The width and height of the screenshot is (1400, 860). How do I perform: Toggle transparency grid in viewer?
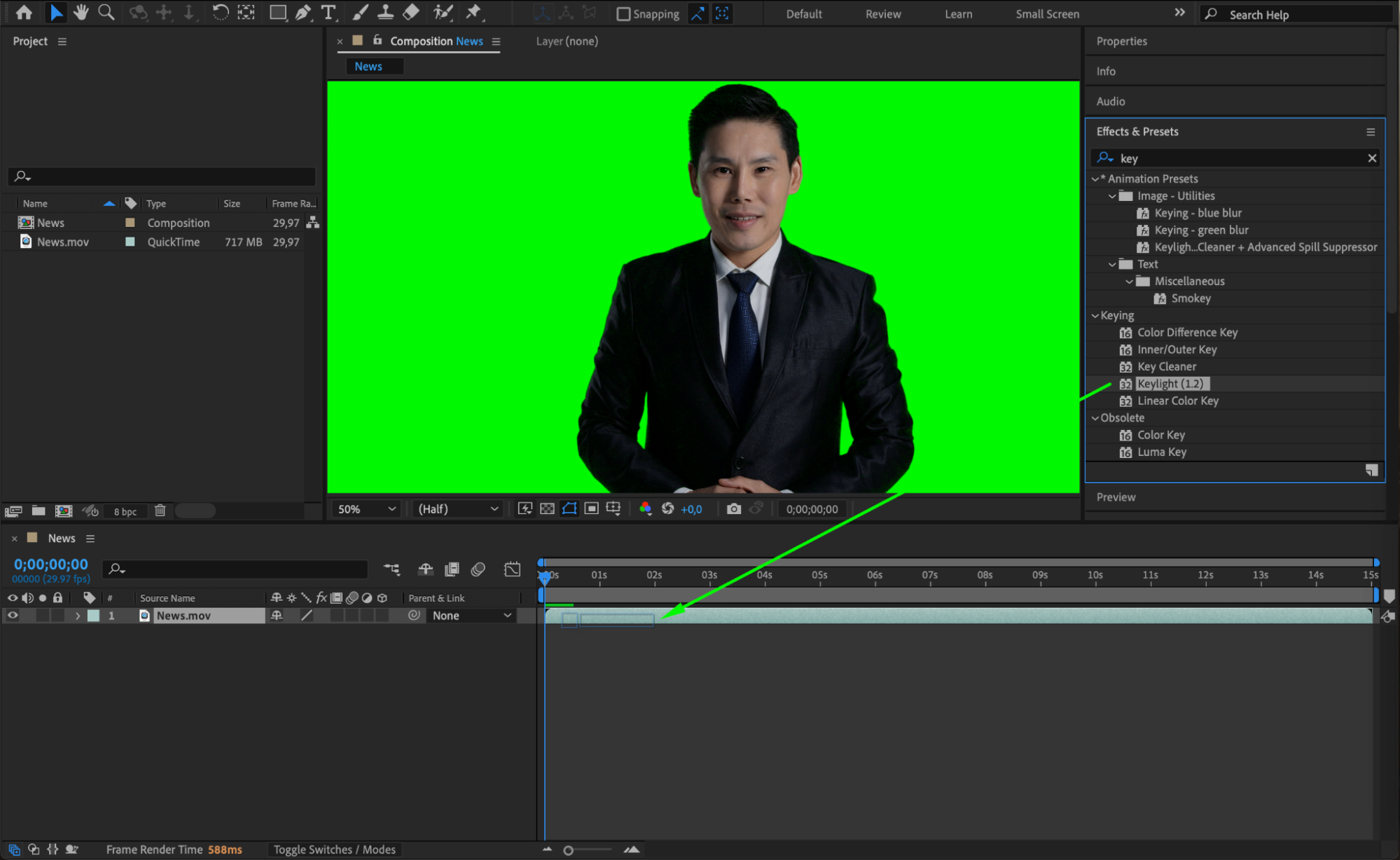[547, 509]
